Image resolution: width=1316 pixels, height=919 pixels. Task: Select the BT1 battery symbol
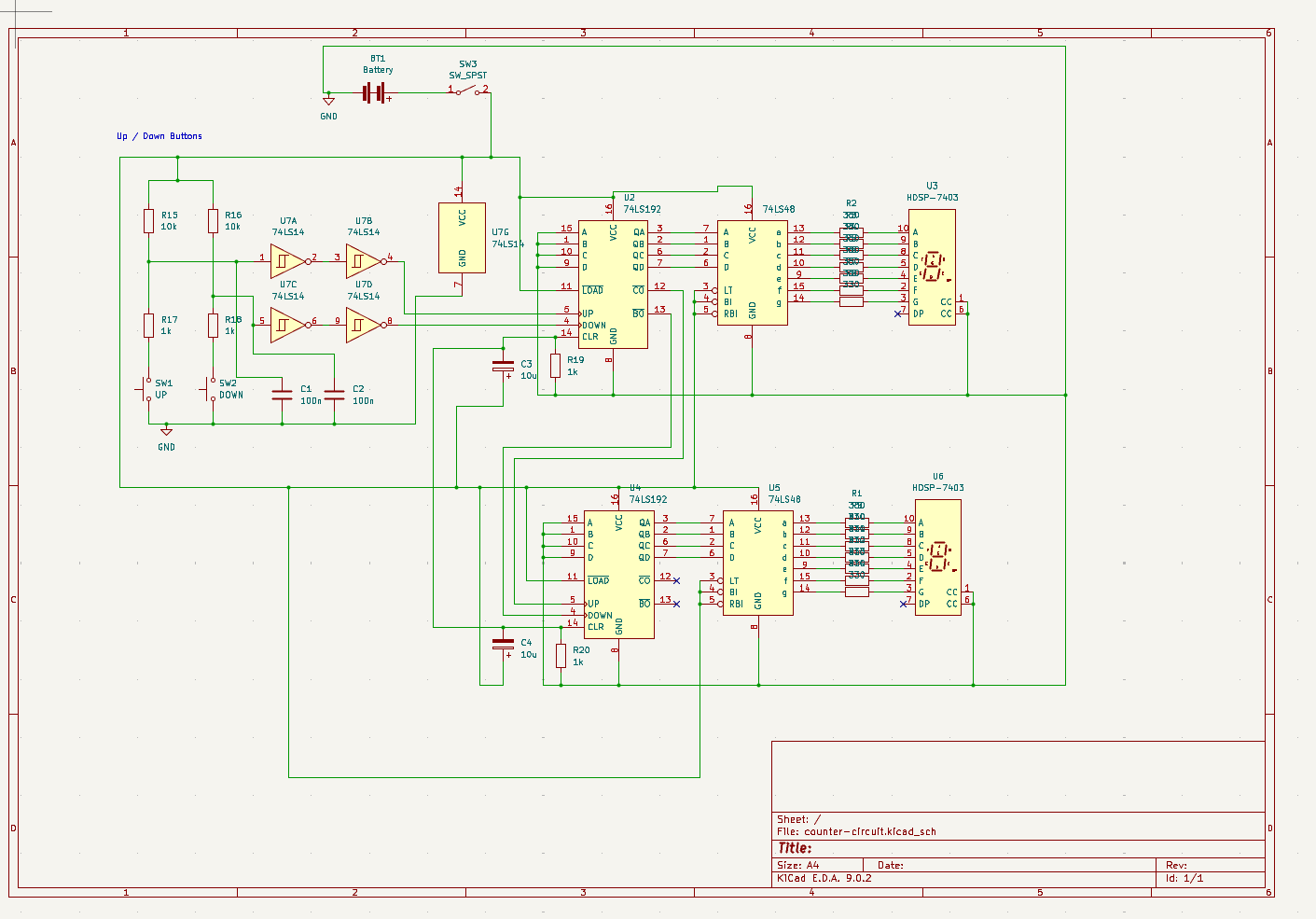376,92
